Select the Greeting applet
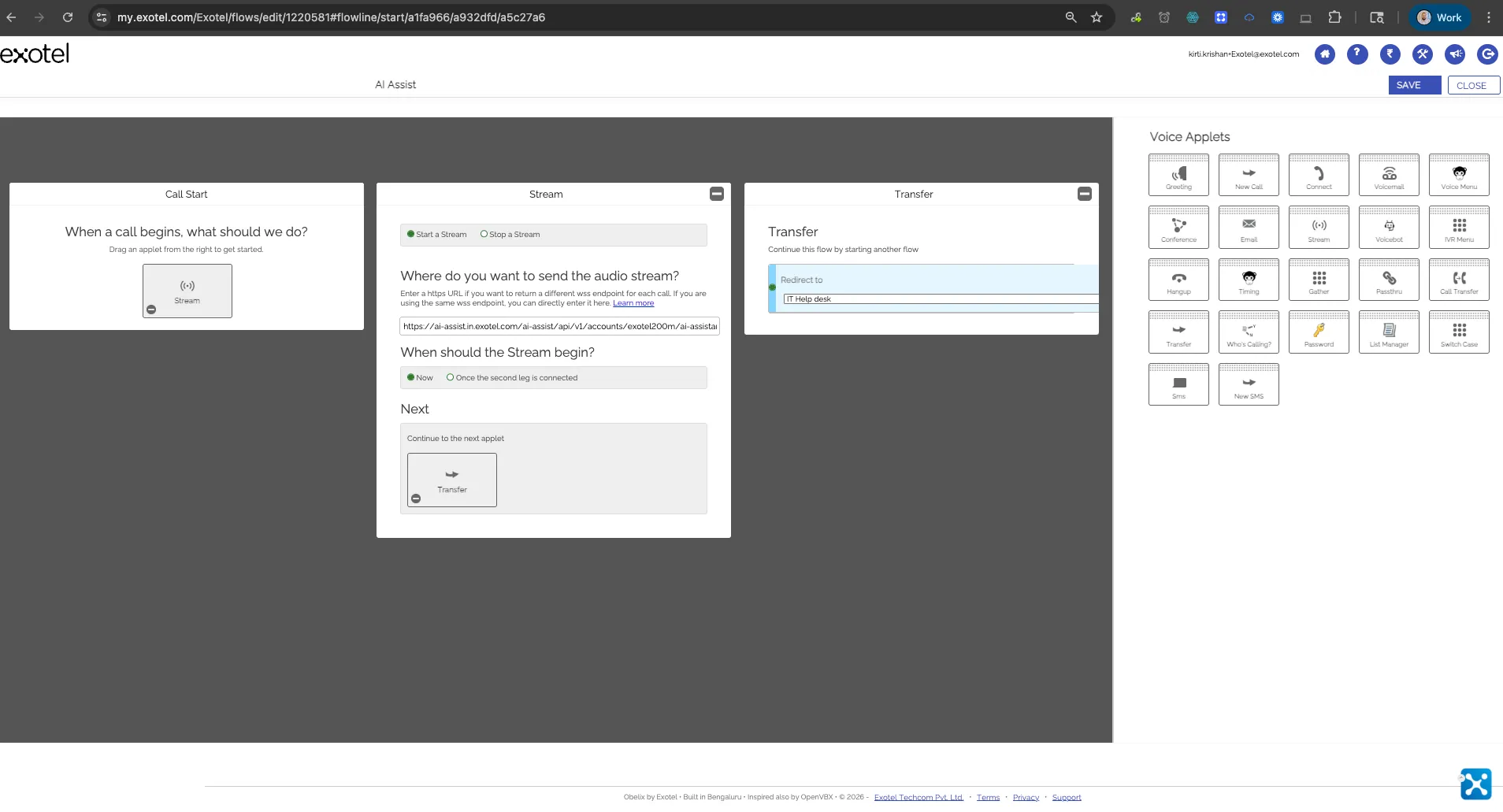The image size is (1503, 812). click(1178, 175)
